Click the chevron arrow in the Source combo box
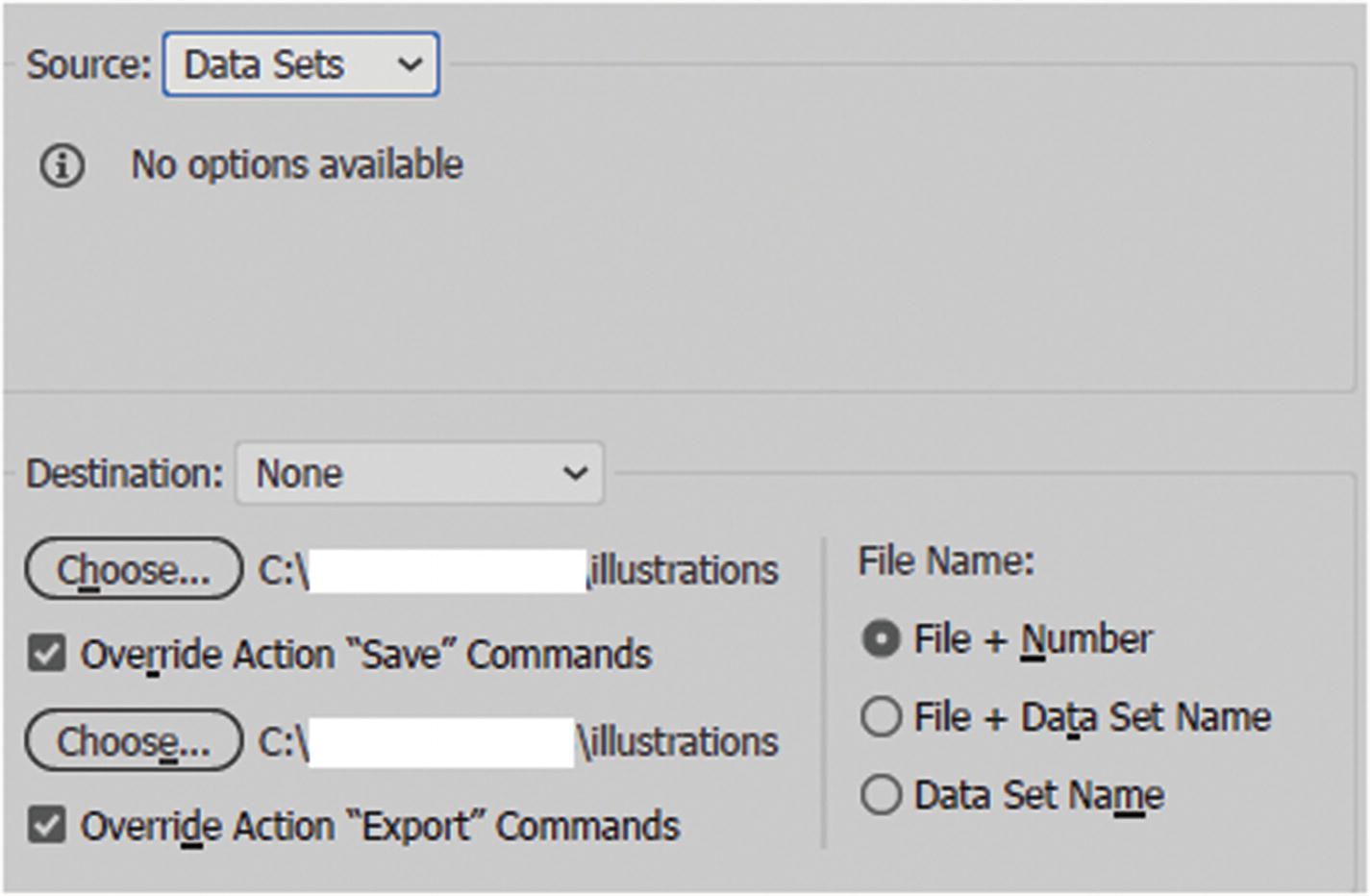This screenshot has width=1370, height=896. [411, 64]
